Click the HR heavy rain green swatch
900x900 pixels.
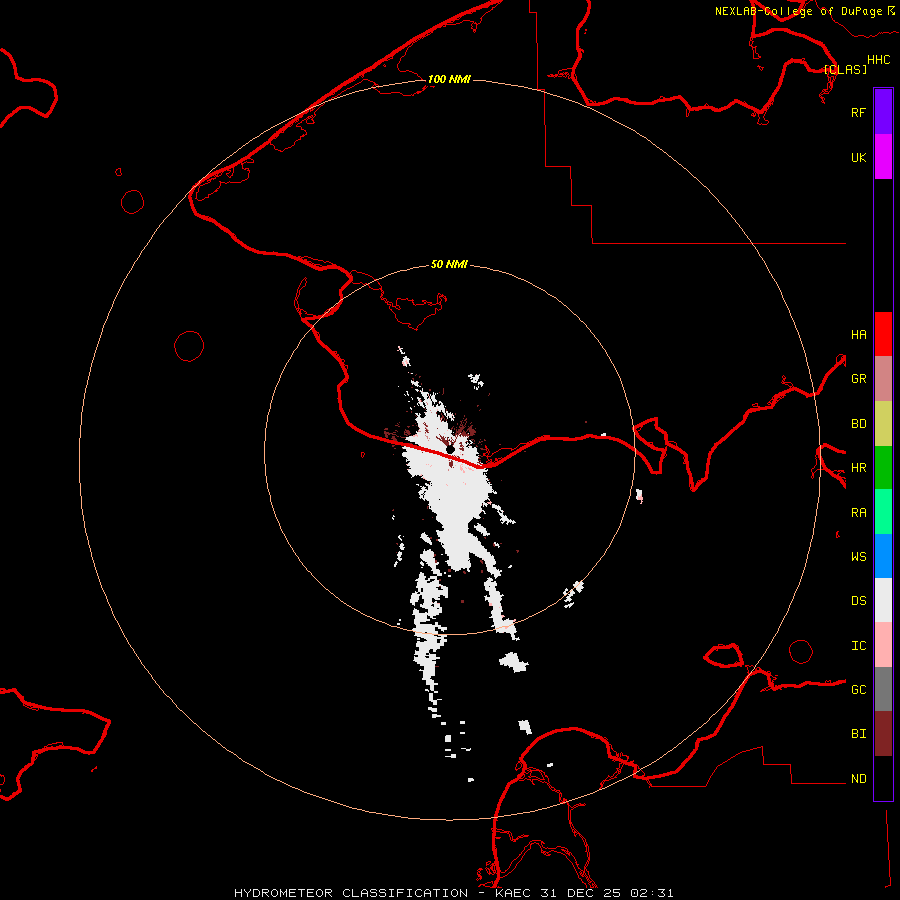883,468
